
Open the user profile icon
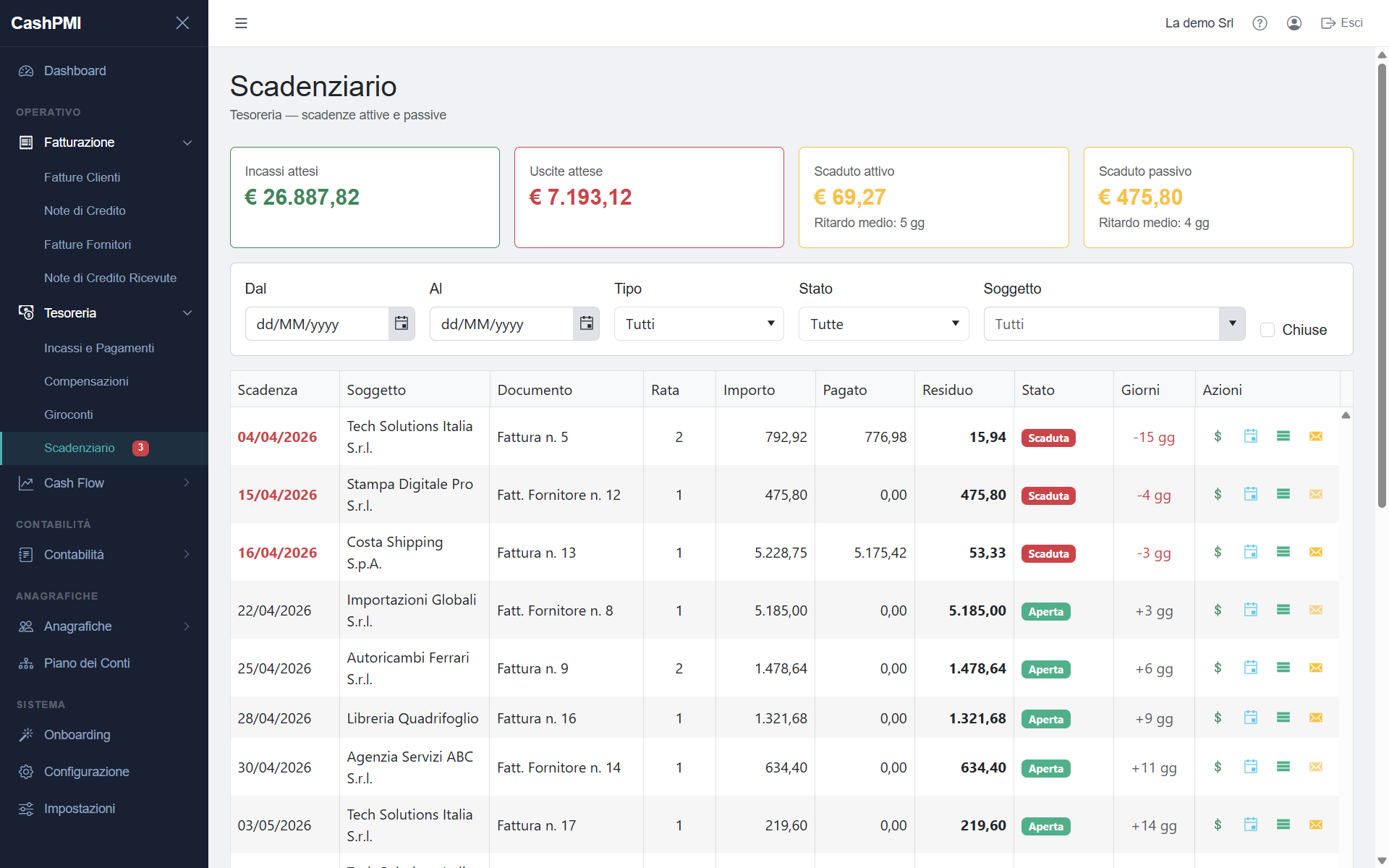click(1294, 23)
